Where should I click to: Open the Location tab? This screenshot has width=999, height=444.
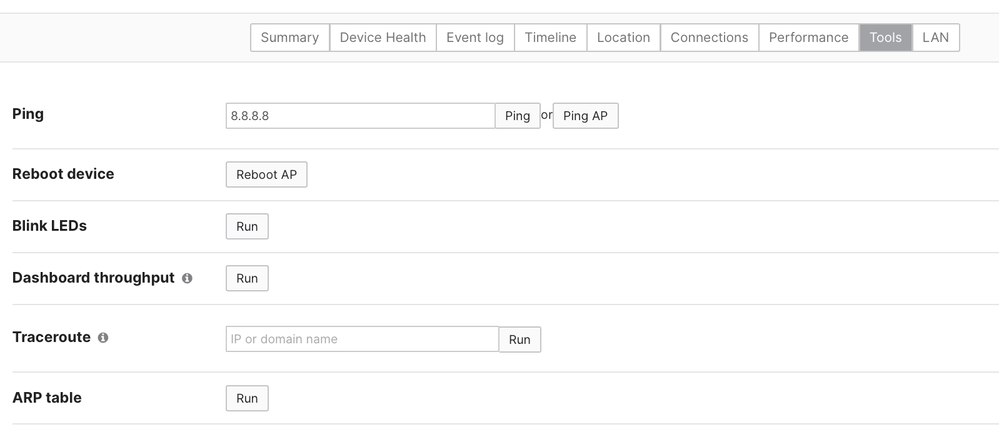coord(623,38)
